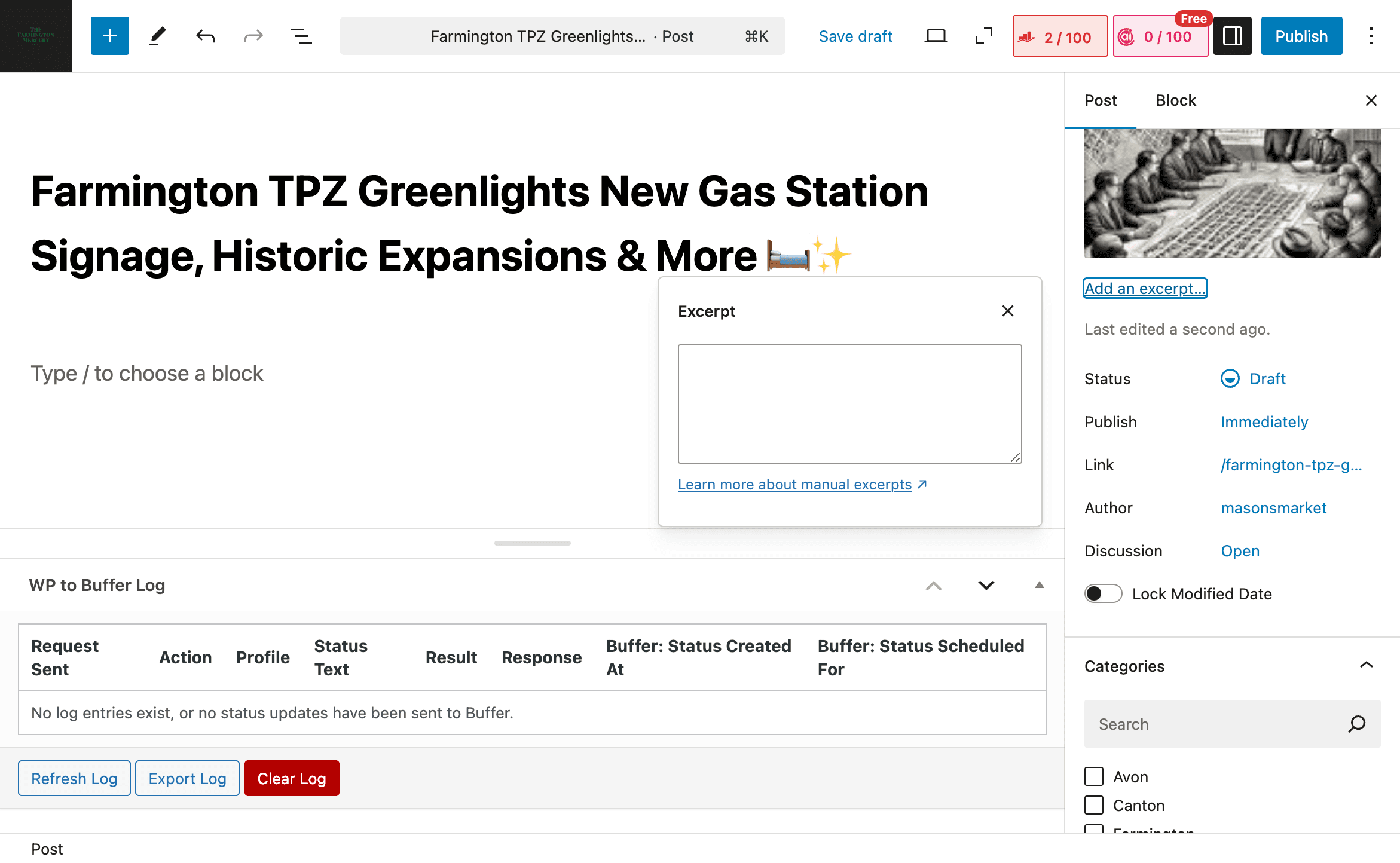
Task: Click the featured image thumbnail
Action: [1232, 194]
